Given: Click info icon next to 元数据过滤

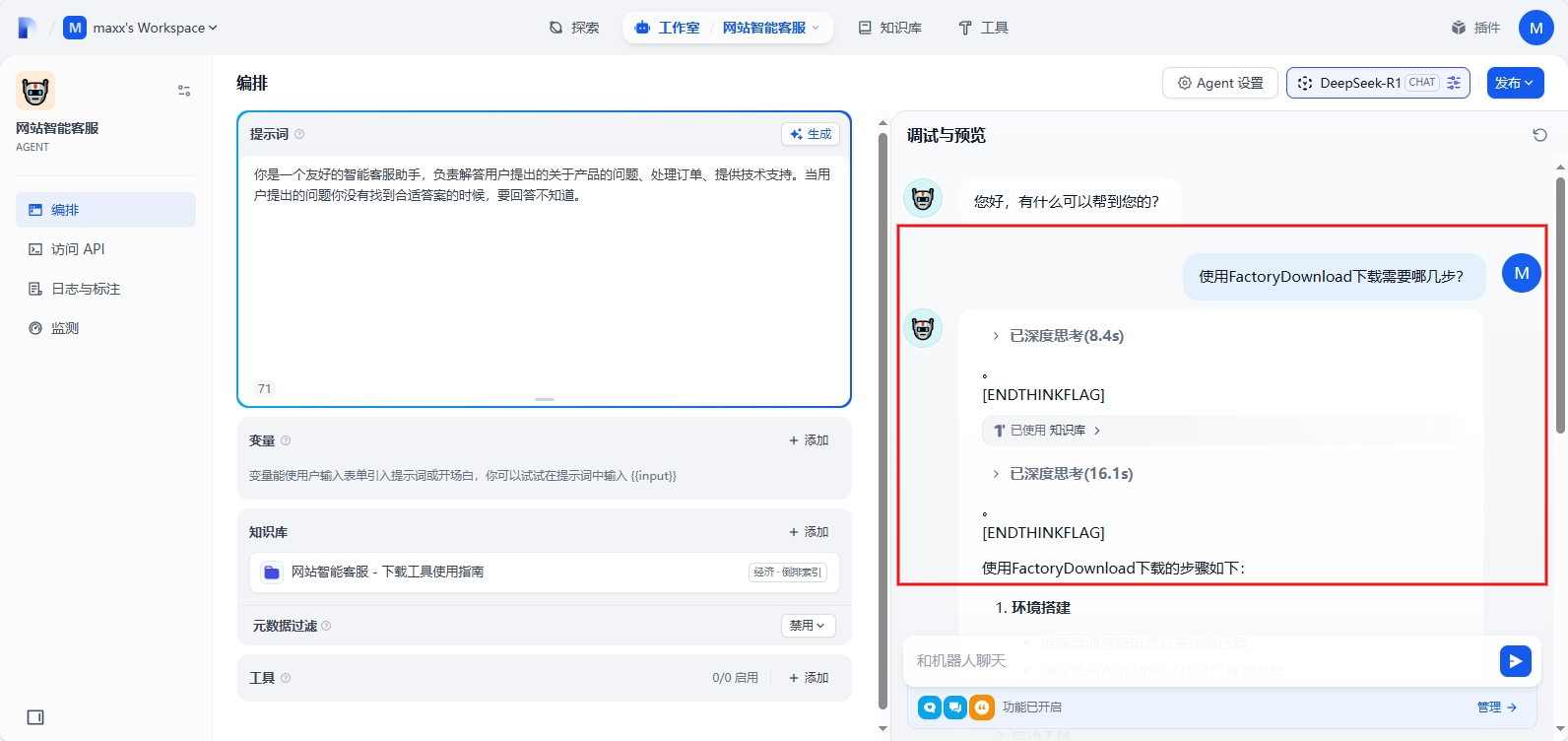Looking at the screenshot, I should coord(326,626).
